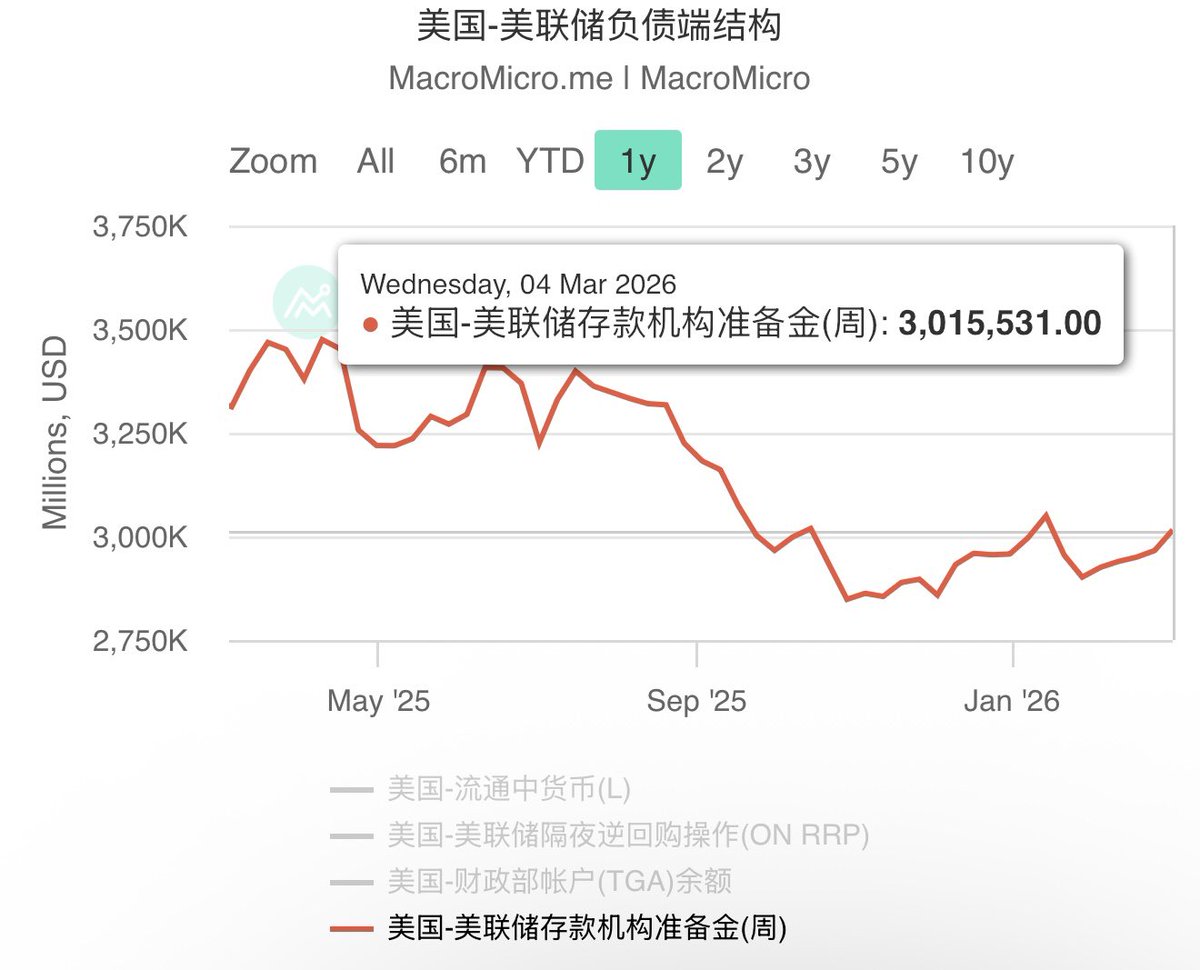Toggle the 美联储存款机构准备金(周) legend series

558,928
